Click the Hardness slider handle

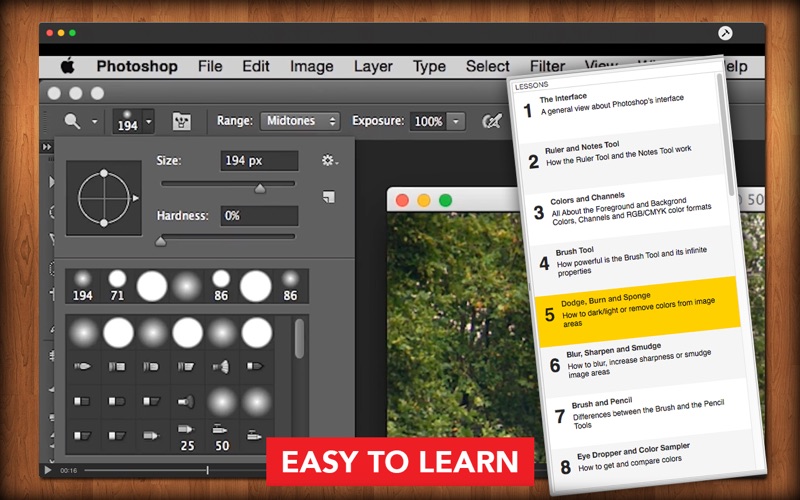[161, 241]
